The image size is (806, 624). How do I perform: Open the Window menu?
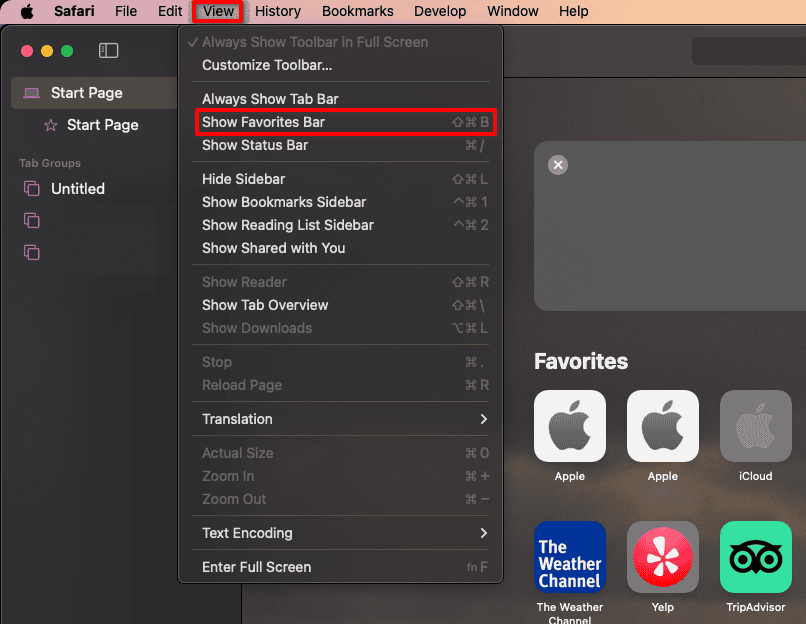(512, 11)
